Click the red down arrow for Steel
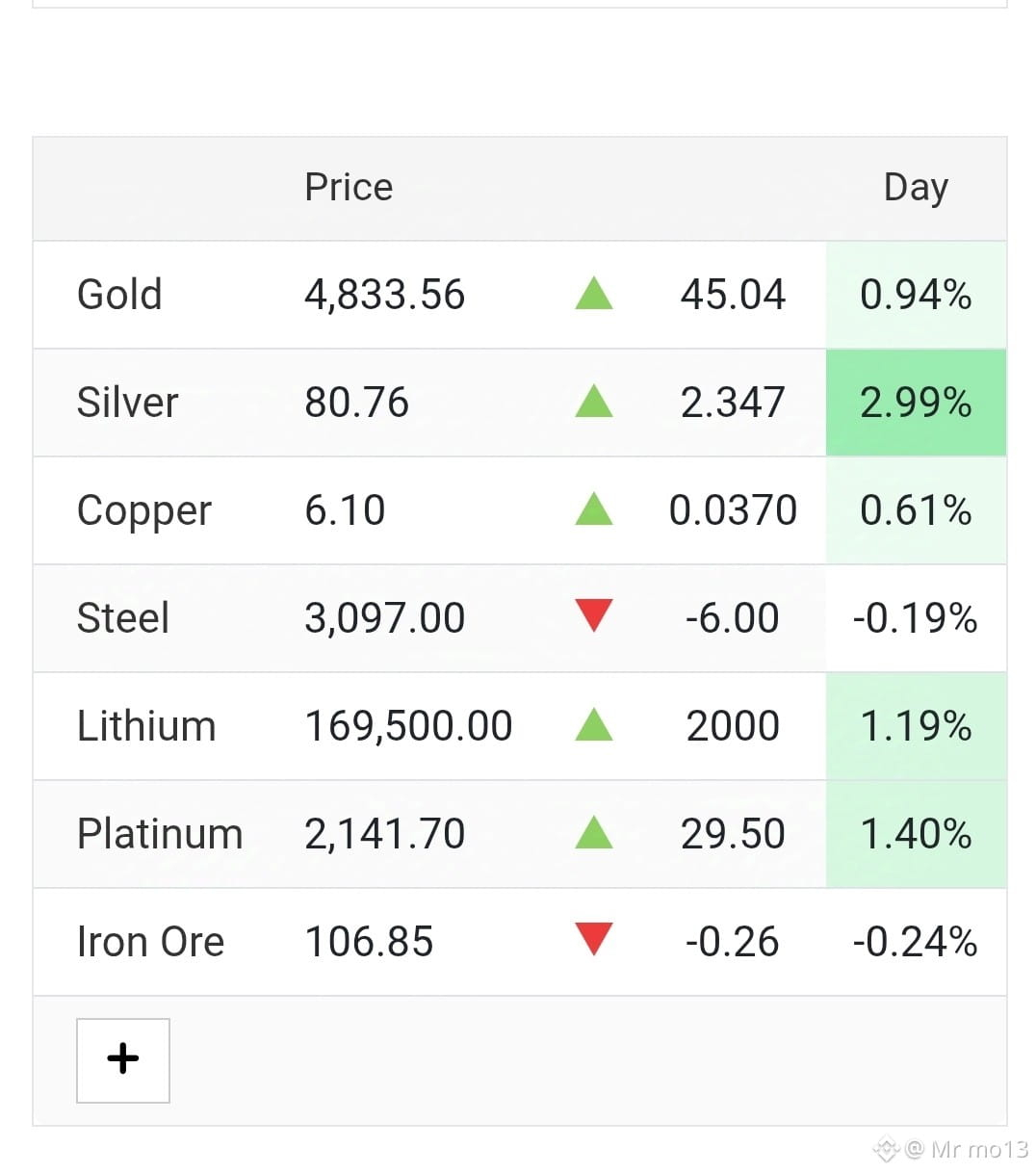 (x=594, y=616)
